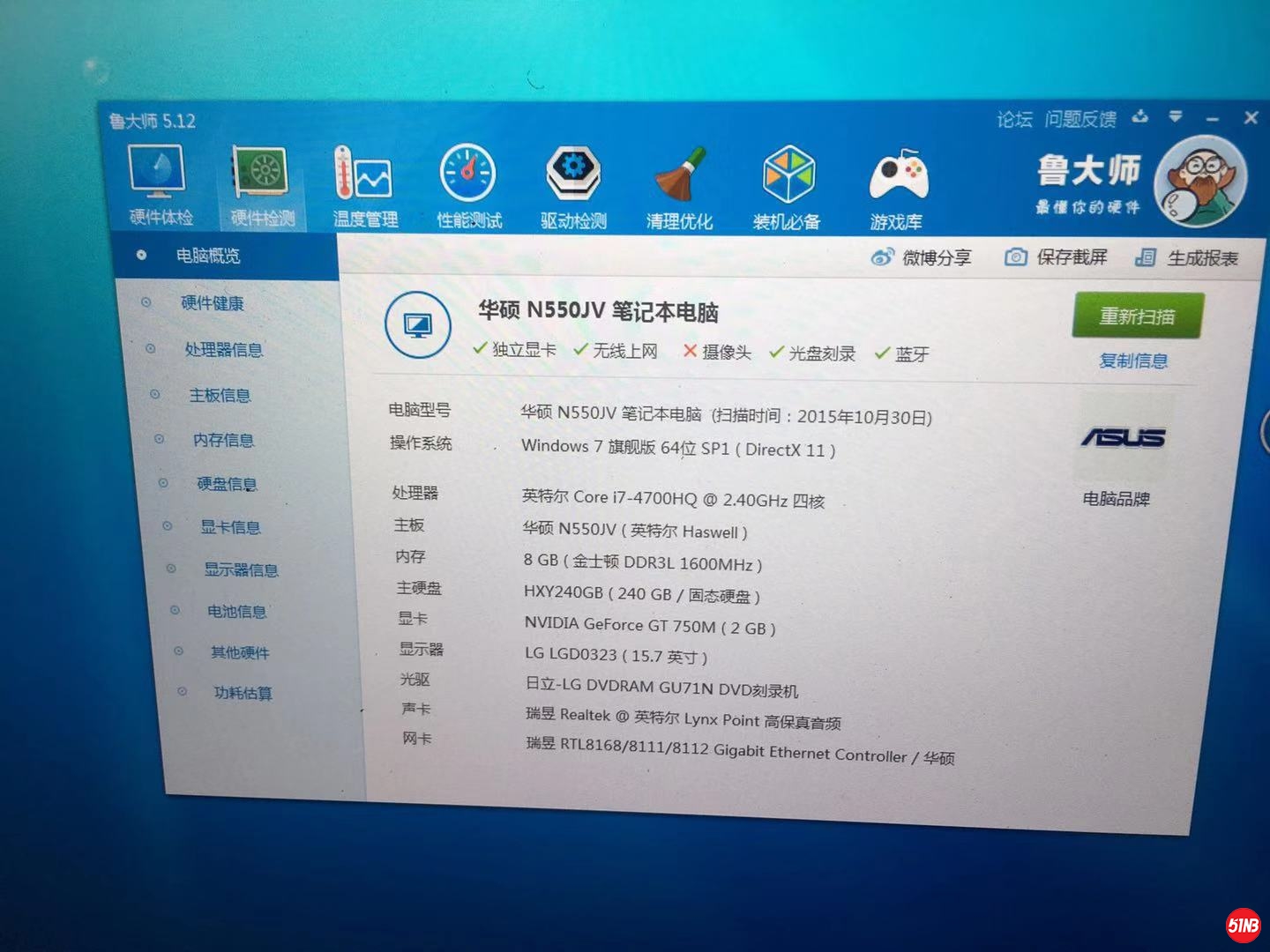
Task: Click the green check beside 蓝牙
Action: coord(881,353)
